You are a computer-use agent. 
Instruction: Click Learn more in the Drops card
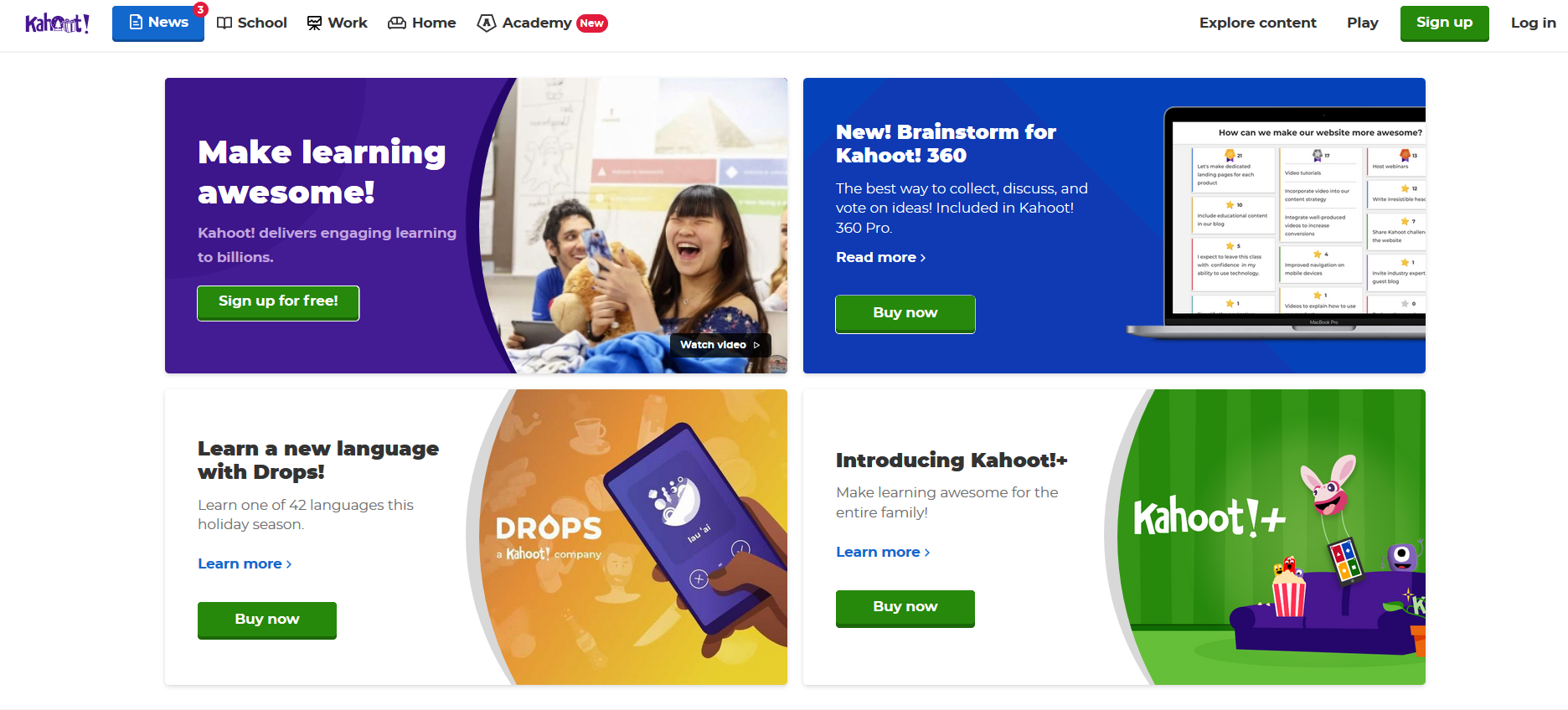pos(245,563)
